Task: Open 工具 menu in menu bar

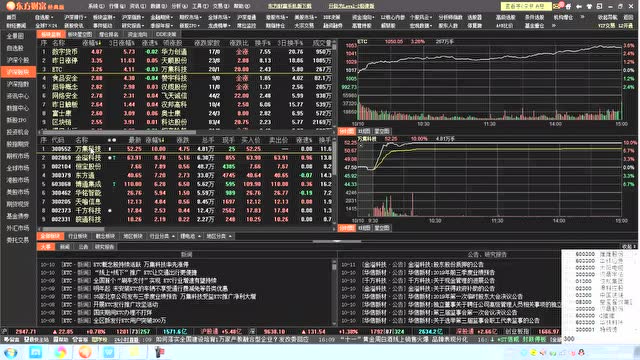Action: pos(200,6)
